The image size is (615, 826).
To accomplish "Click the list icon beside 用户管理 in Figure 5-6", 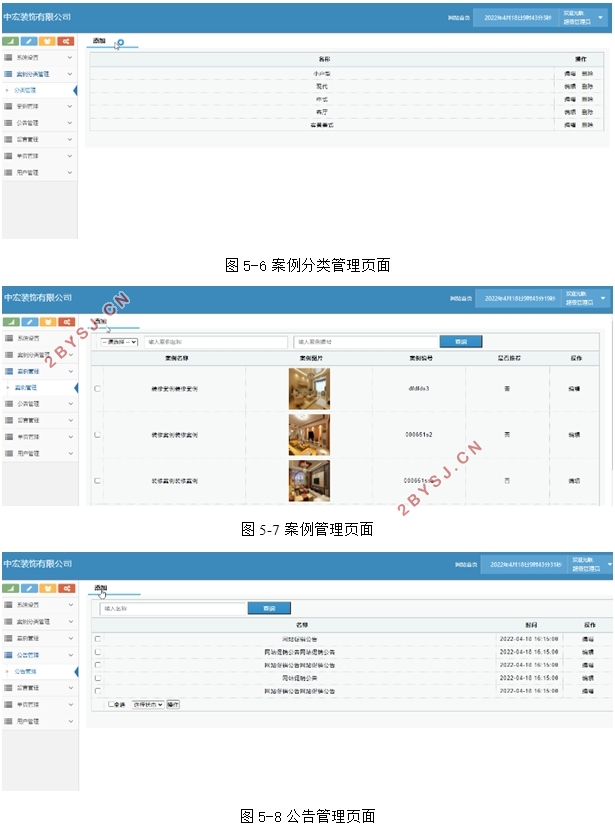I will tap(8, 172).
